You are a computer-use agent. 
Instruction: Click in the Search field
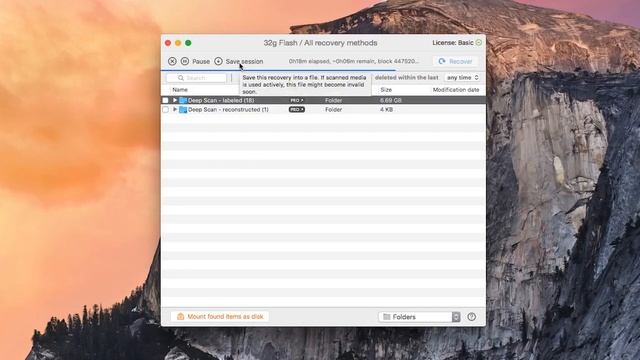click(x=196, y=78)
